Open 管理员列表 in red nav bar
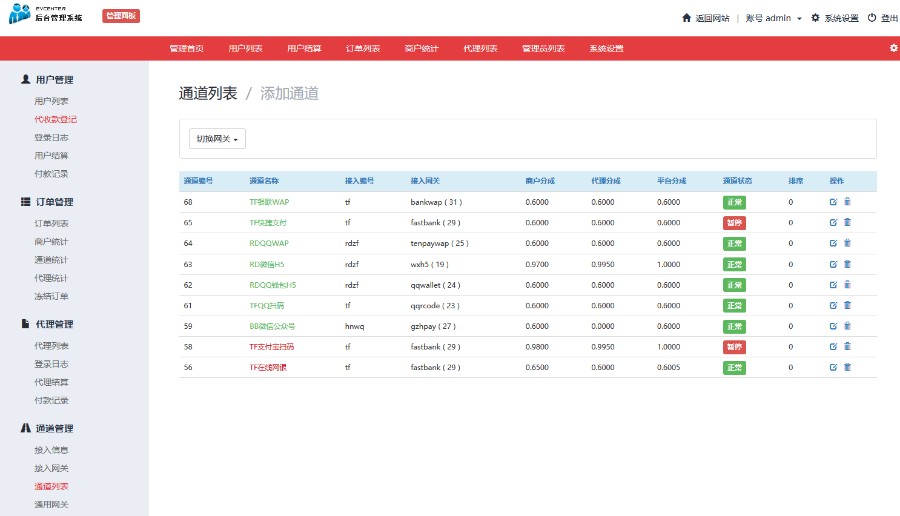 (x=543, y=48)
